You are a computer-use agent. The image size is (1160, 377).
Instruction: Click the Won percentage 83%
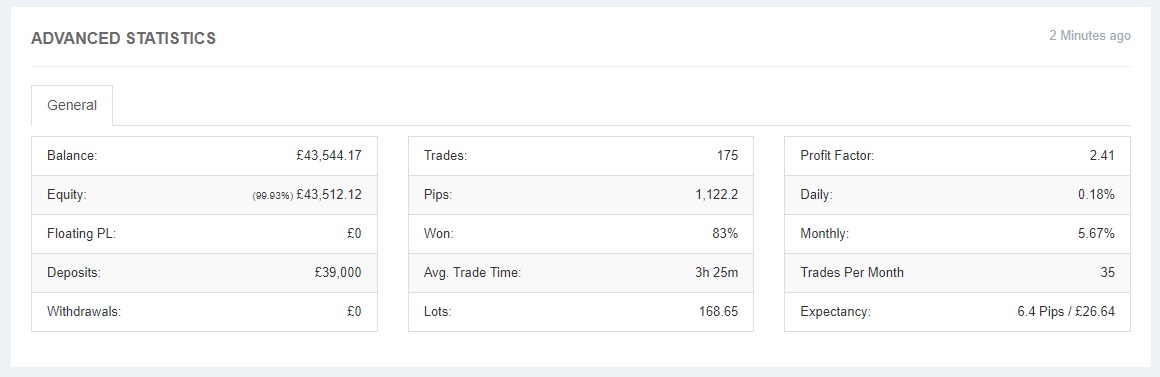click(725, 234)
